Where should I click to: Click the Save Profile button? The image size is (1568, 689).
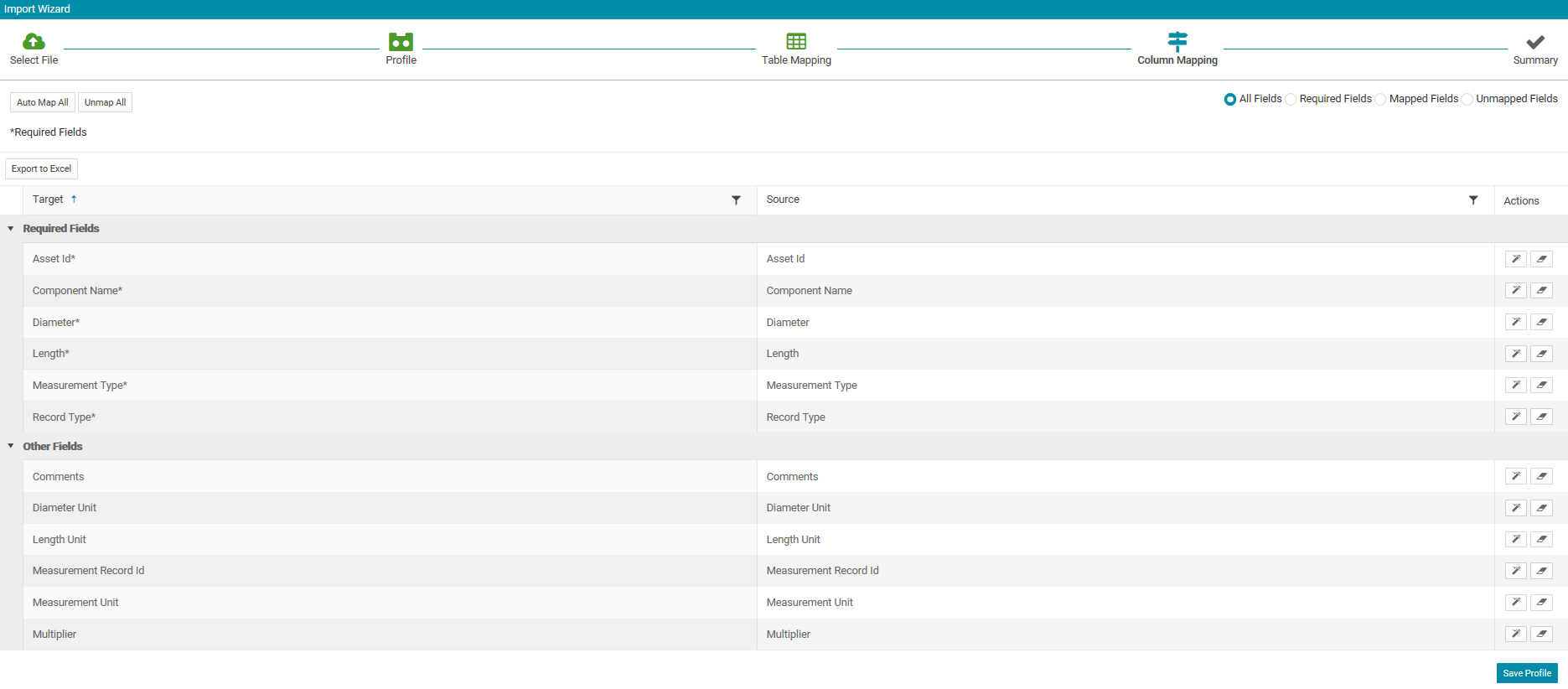pyautogui.click(x=1527, y=673)
